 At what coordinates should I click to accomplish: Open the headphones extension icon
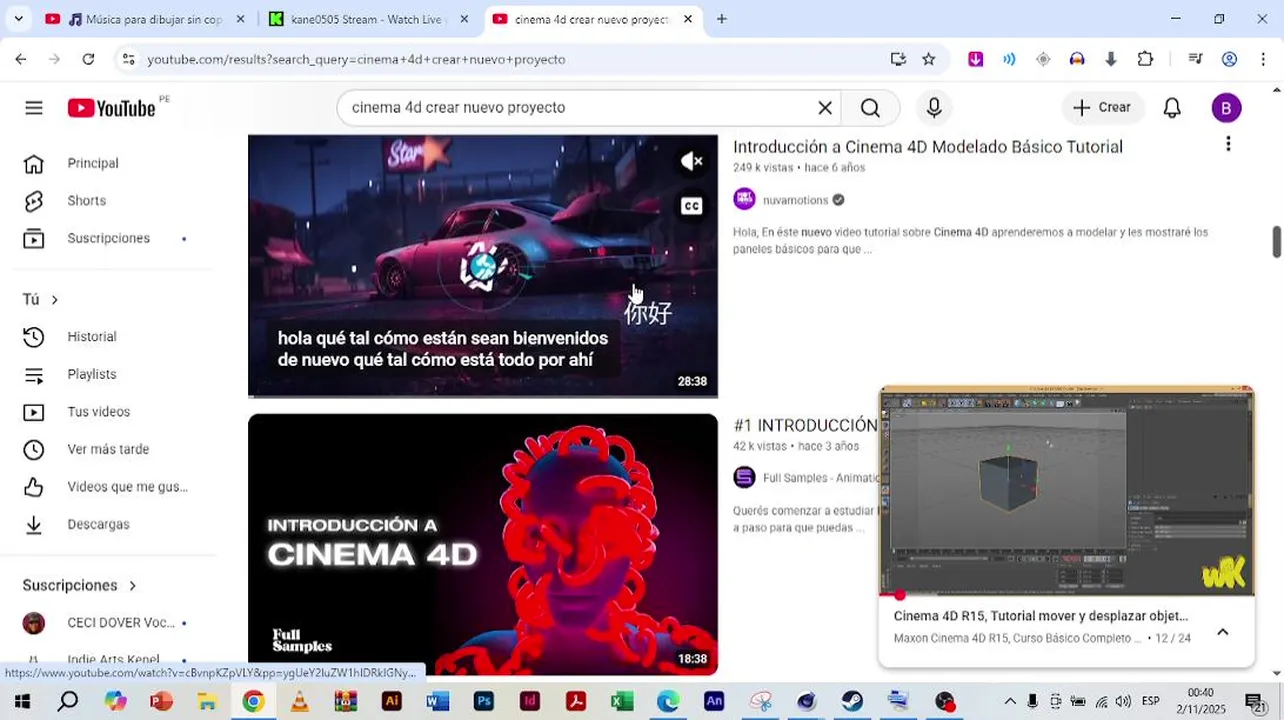point(1077,59)
